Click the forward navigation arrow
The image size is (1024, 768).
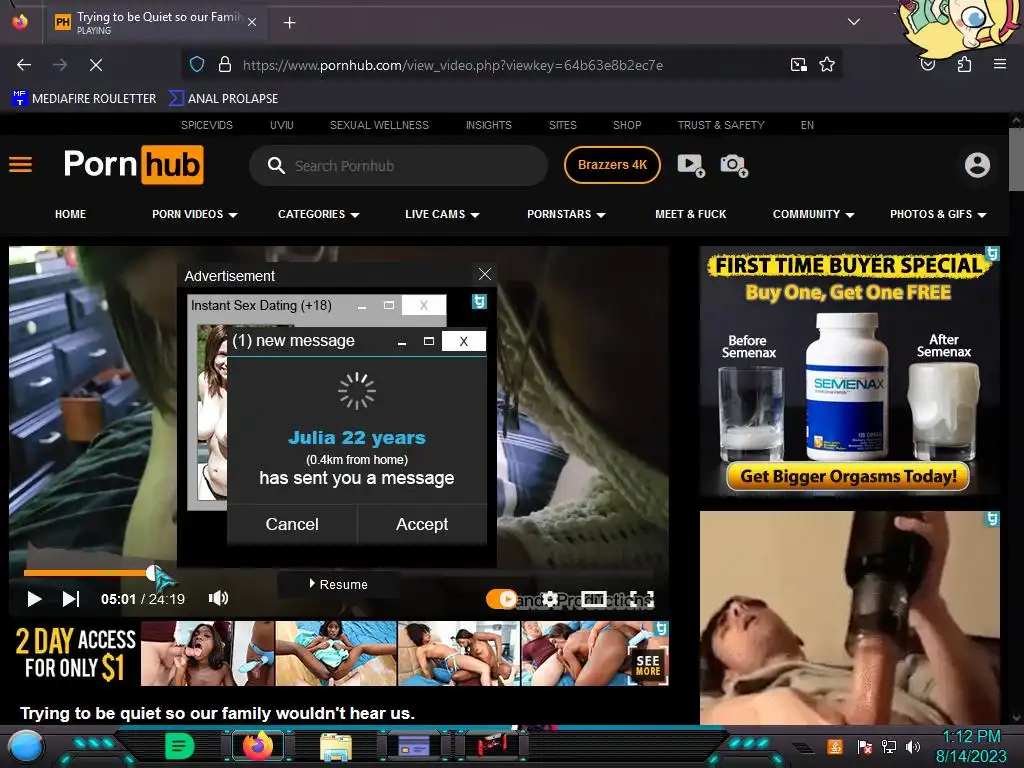coord(60,65)
